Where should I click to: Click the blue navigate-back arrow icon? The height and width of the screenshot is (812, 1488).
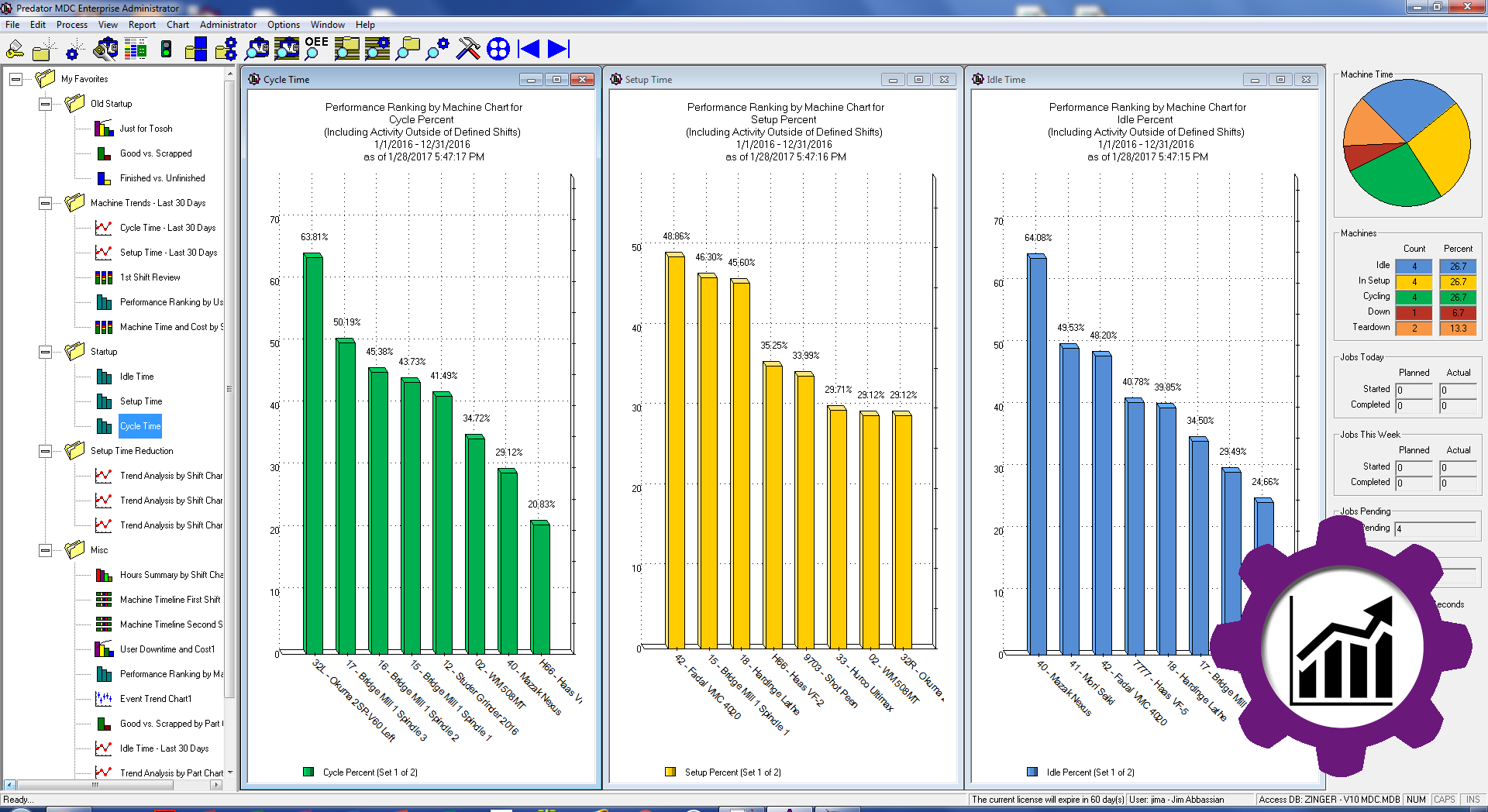(x=529, y=49)
